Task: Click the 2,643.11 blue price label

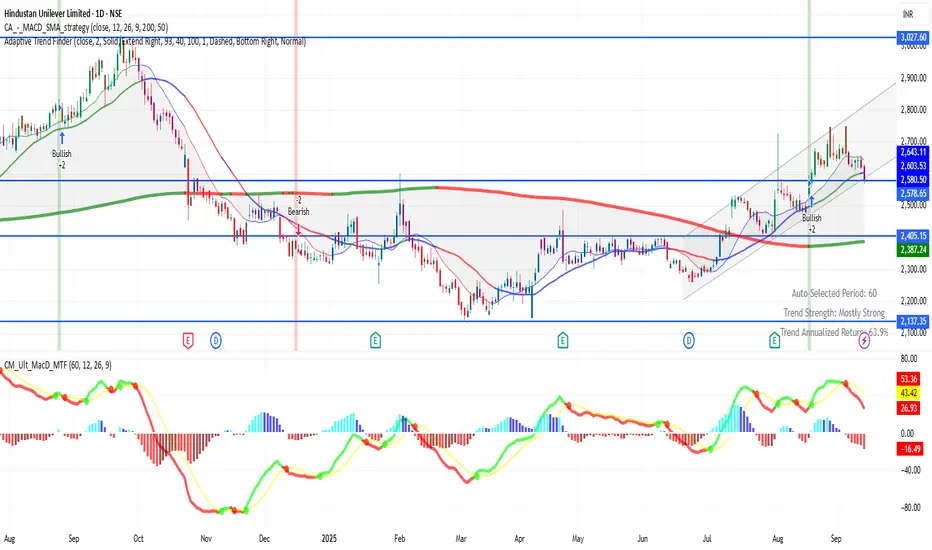Action: click(913, 152)
